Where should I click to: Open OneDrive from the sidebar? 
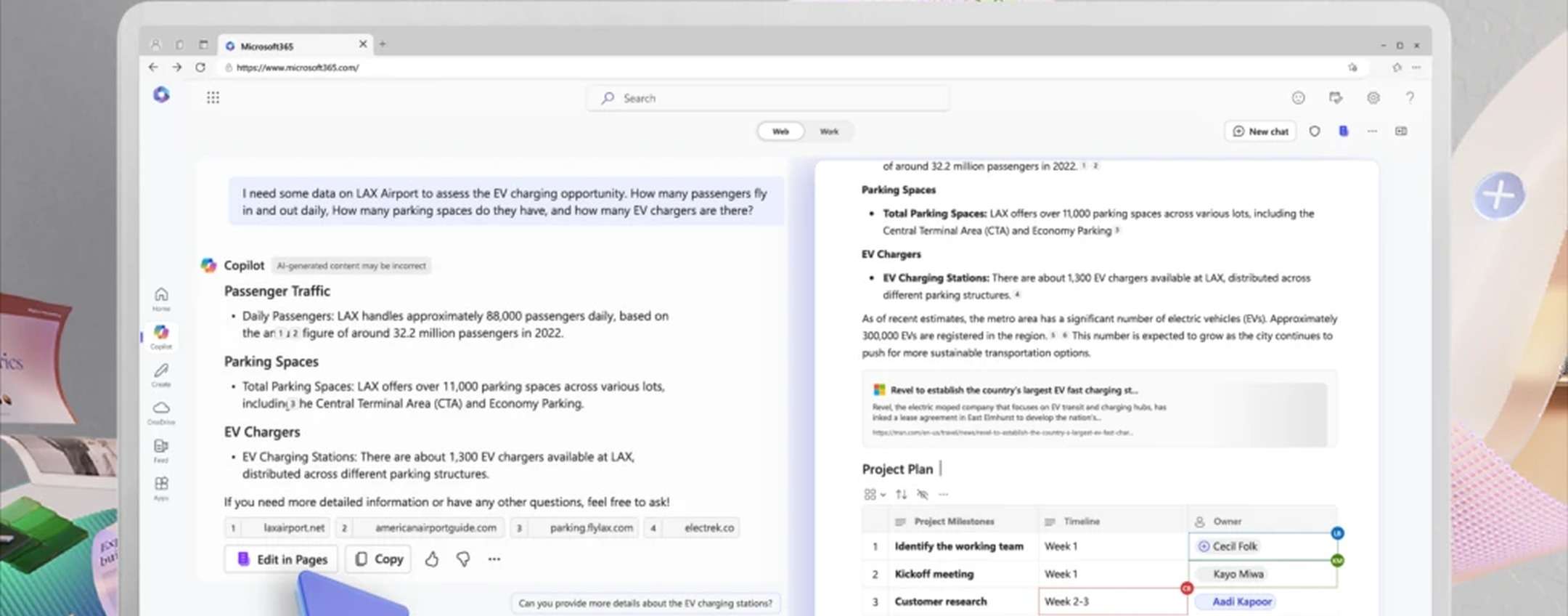pos(161,412)
